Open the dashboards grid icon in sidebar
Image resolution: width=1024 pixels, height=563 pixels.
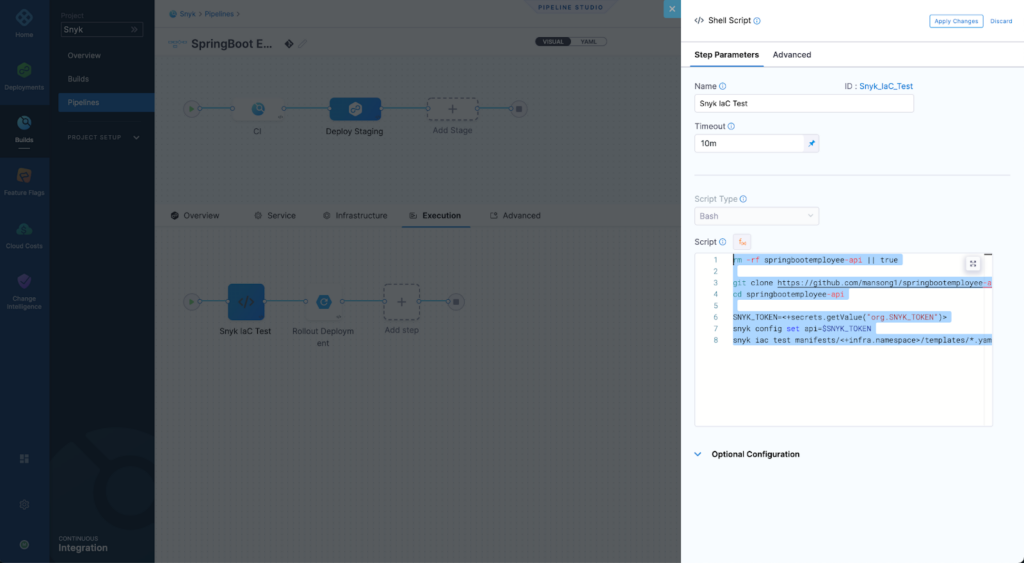(x=24, y=458)
